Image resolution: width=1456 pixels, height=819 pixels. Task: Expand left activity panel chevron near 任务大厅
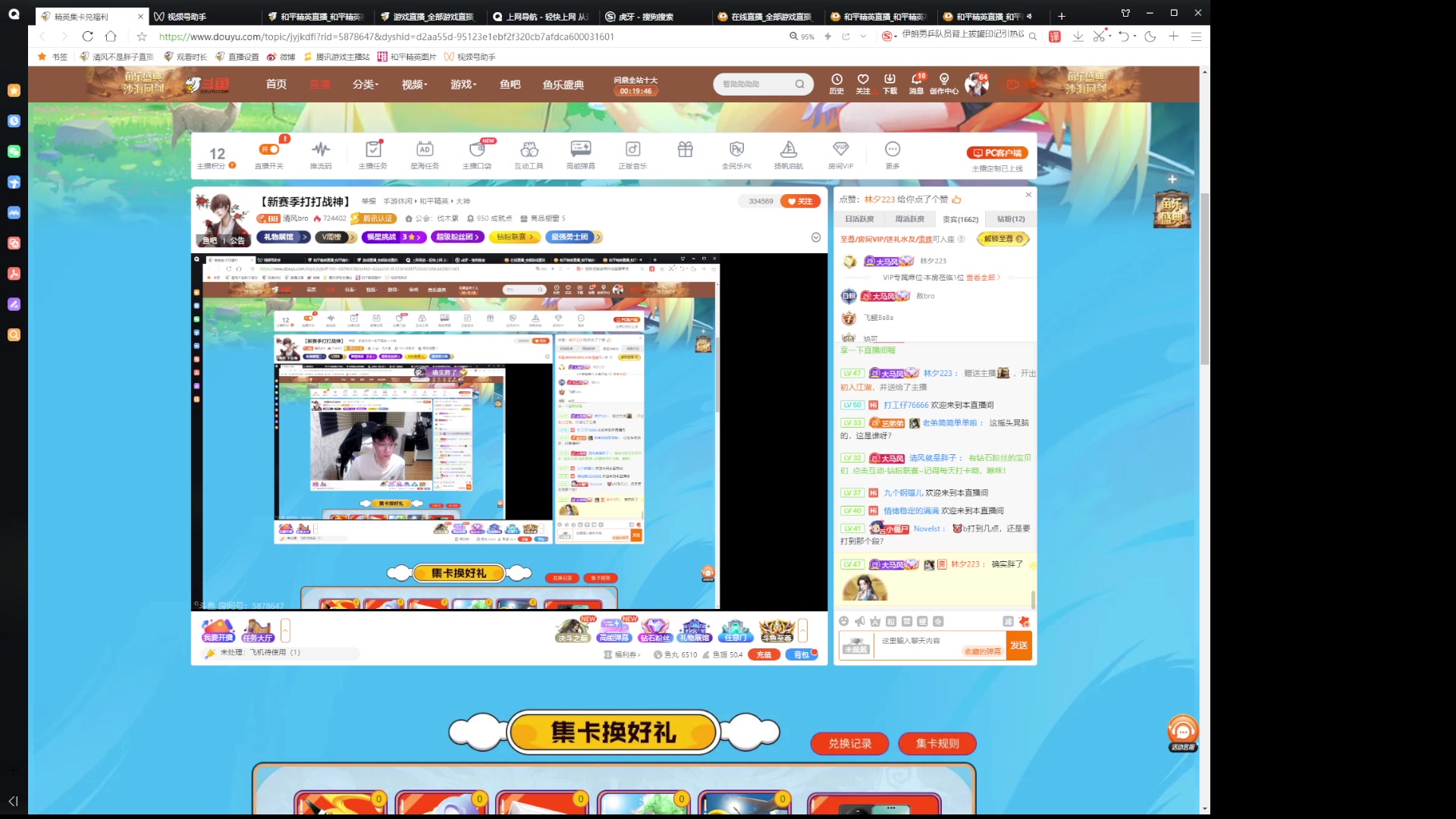285,630
